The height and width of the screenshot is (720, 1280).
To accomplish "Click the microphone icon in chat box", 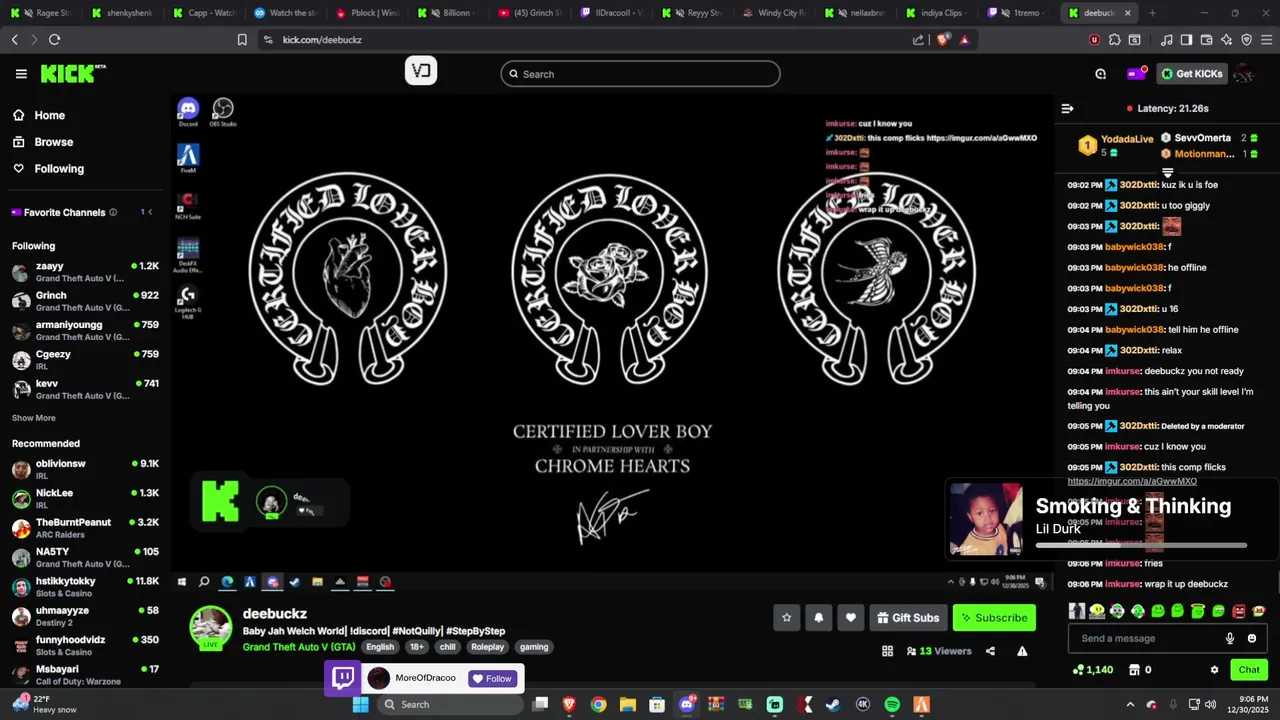I will pyautogui.click(x=1230, y=638).
